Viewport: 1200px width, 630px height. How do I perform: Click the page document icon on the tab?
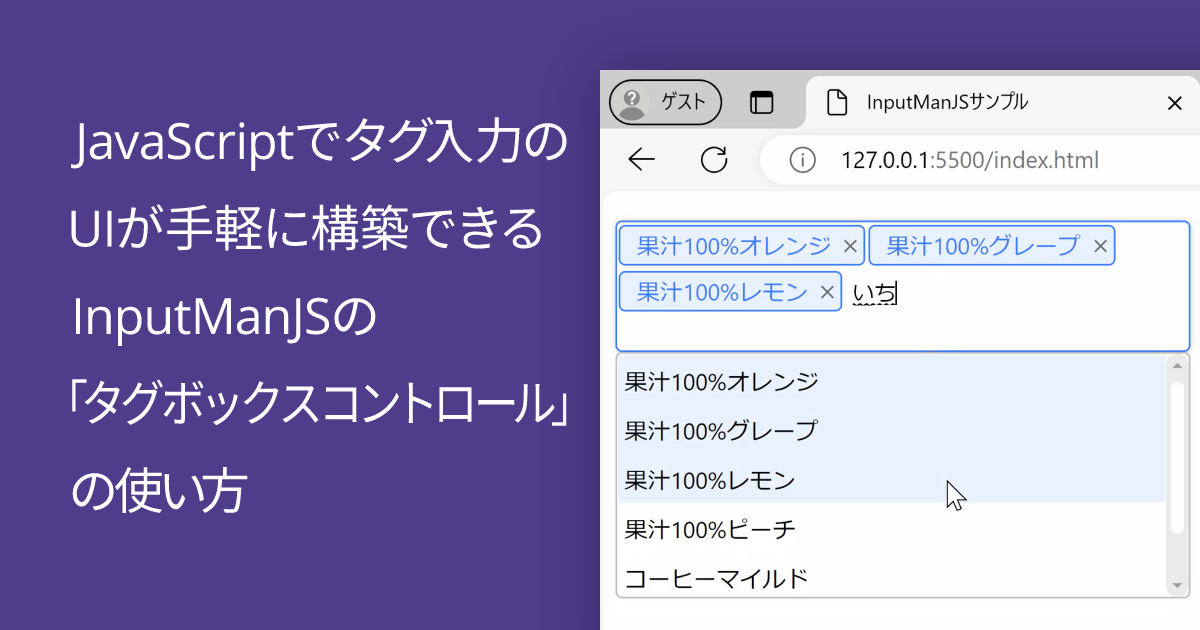point(837,101)
